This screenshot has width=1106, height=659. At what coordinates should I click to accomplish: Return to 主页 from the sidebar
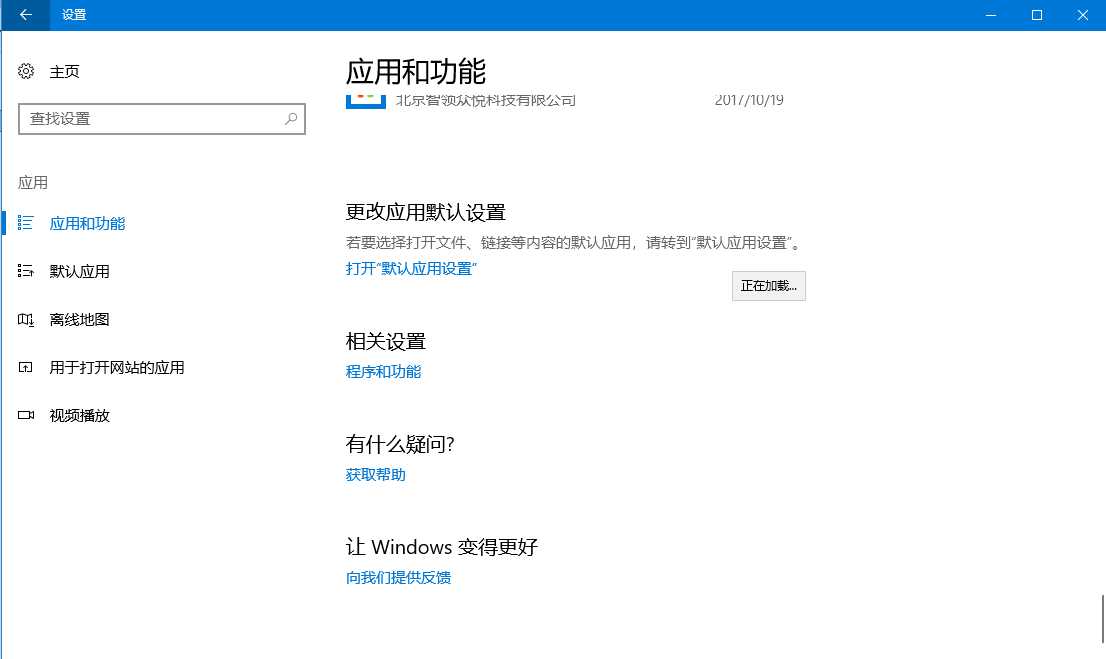pos(62,70)
